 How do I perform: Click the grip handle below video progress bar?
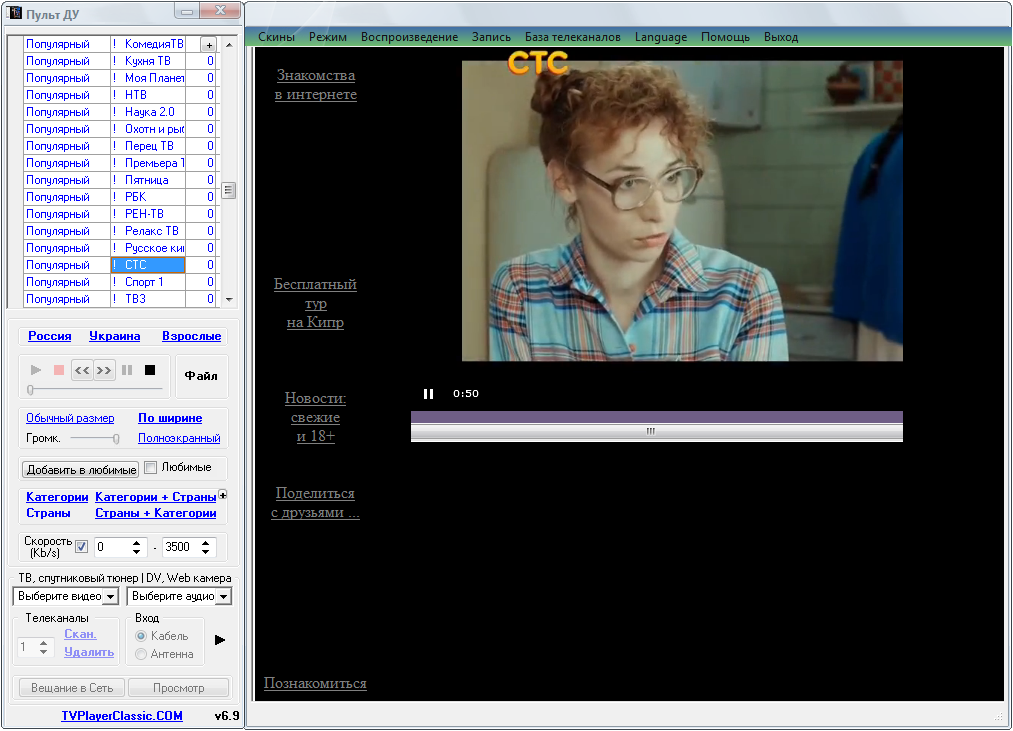651,431
